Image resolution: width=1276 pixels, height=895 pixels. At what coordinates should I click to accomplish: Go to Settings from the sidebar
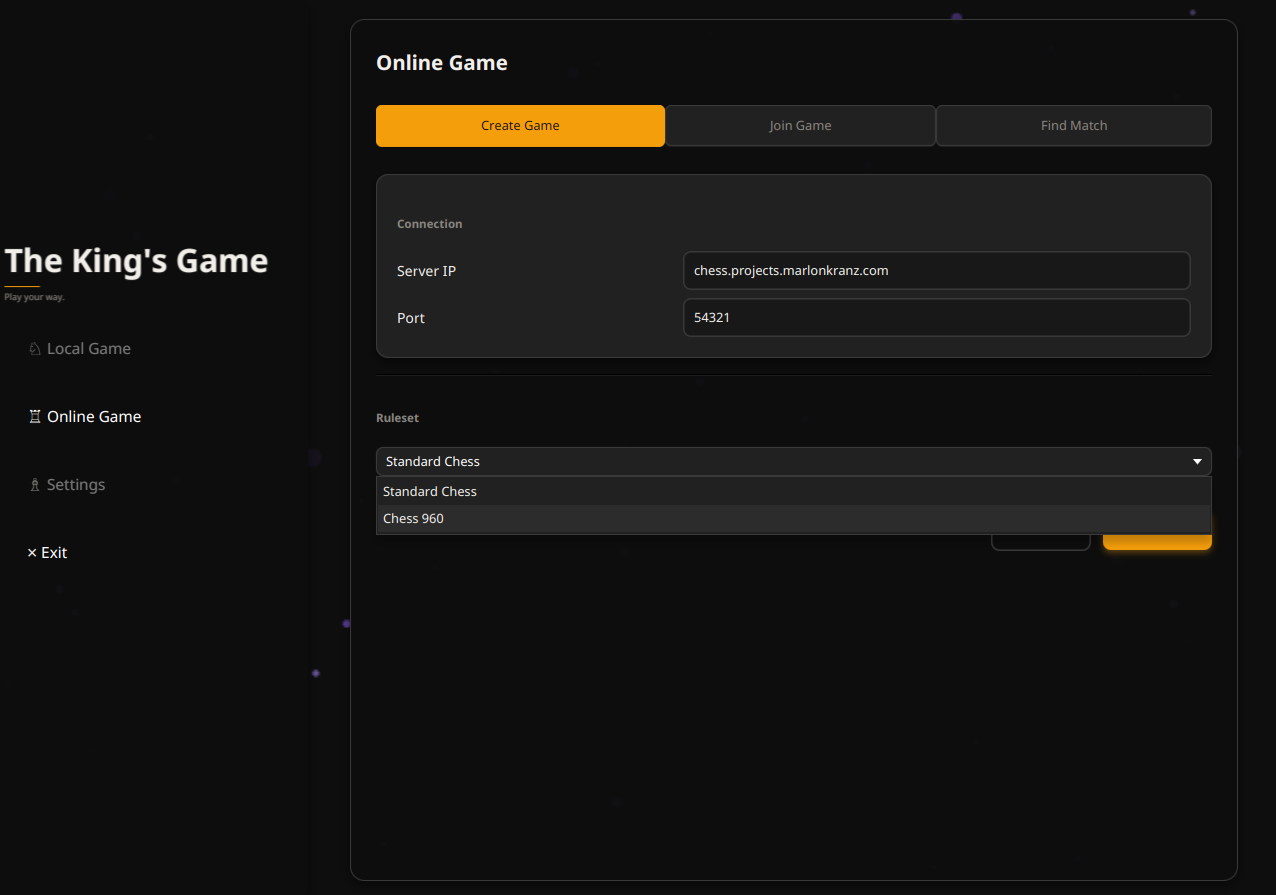coord(76,485)
